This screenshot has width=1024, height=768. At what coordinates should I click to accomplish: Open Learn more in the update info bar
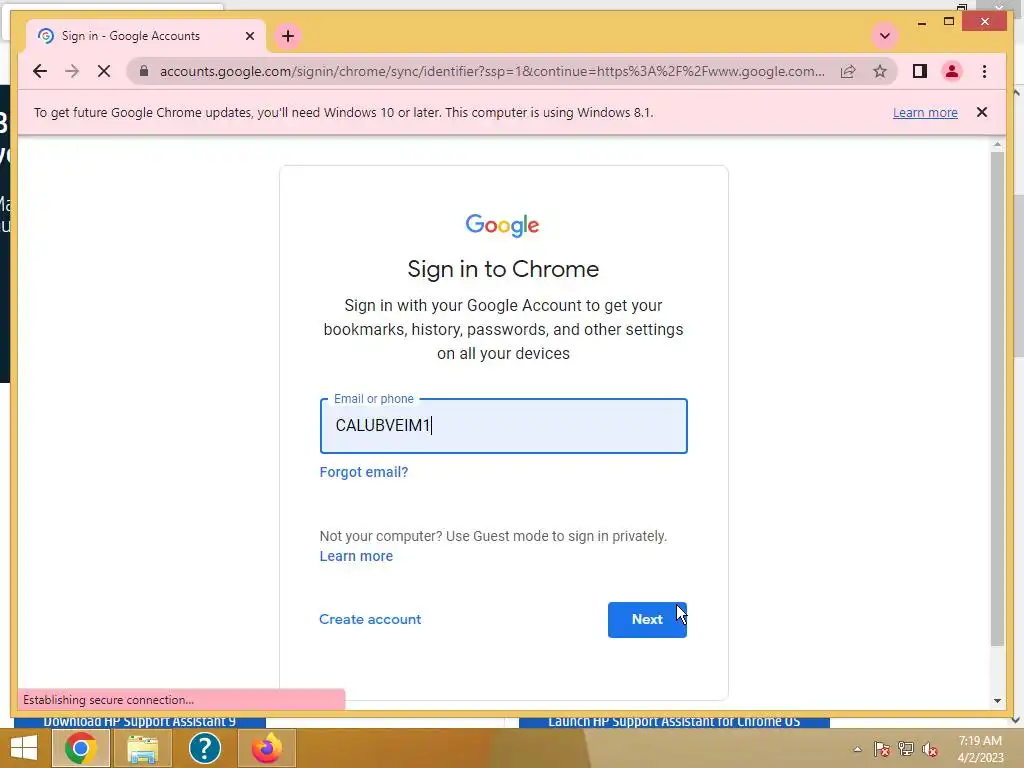coord(925,112)
